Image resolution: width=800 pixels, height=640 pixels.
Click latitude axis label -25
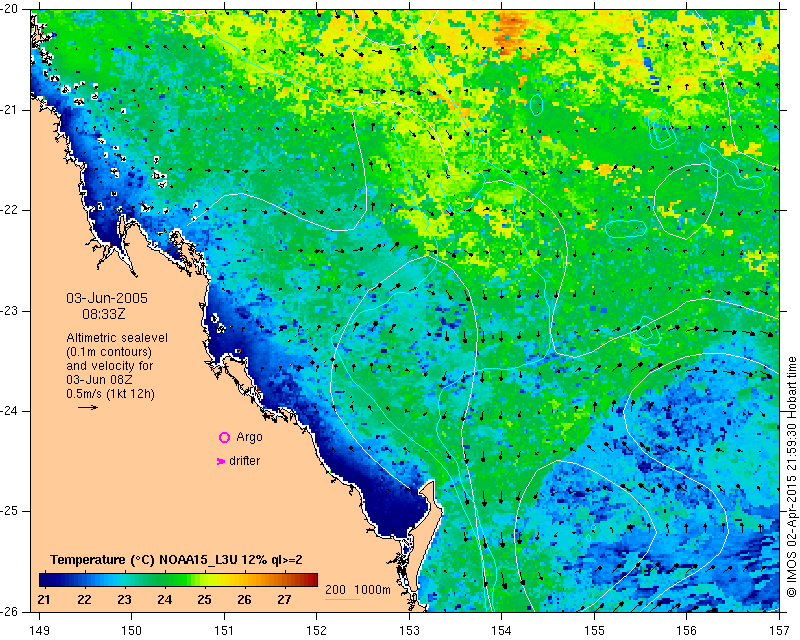pos(9,511)
